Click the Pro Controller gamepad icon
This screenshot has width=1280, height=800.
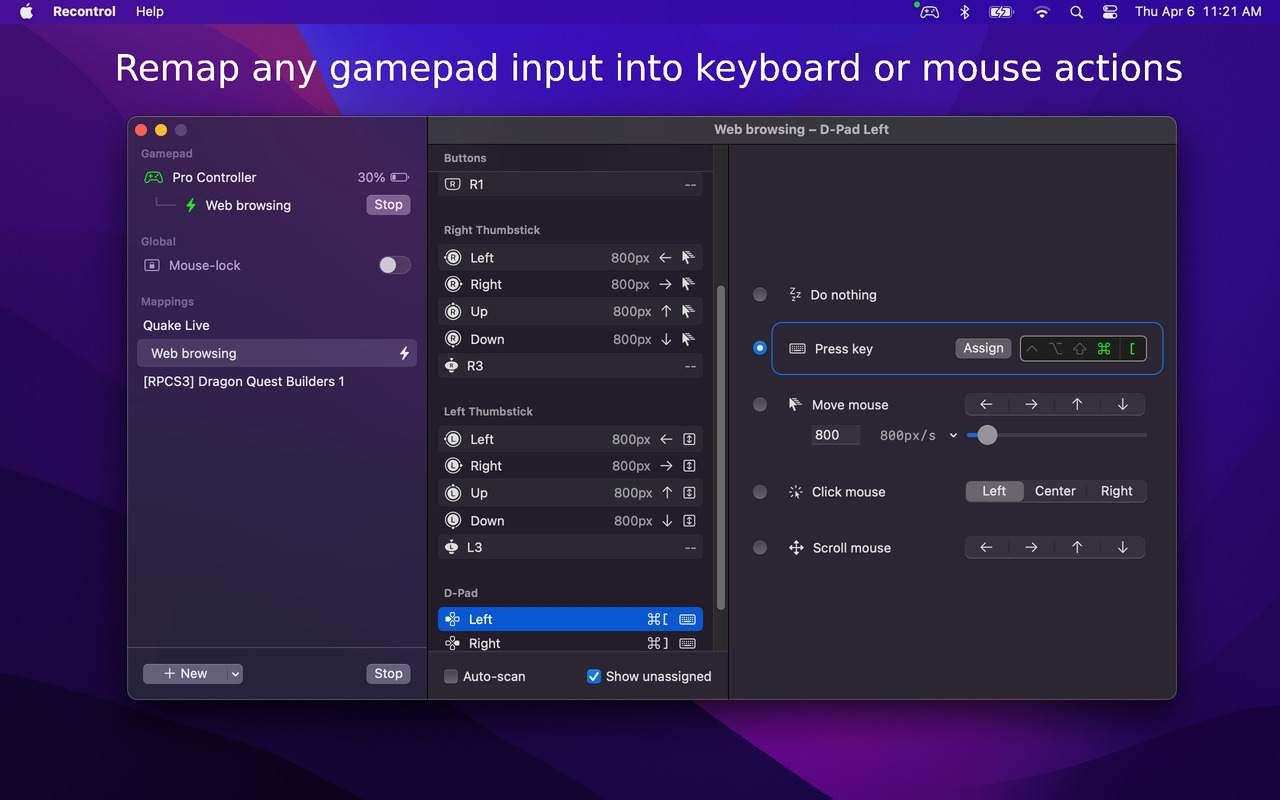(x=153, y=177)
